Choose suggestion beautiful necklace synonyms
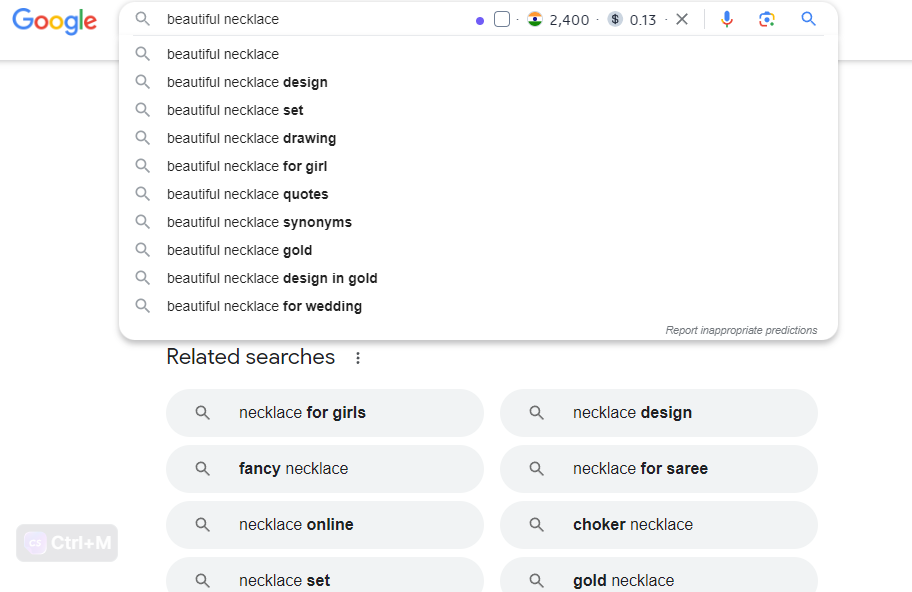 point(259,222)
